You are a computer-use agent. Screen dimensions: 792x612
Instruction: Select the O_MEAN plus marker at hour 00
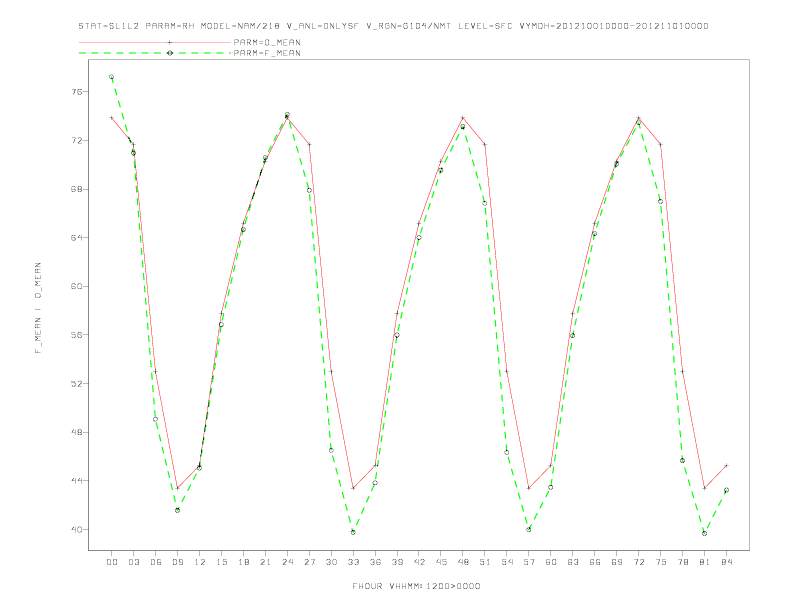coord(112,118)
